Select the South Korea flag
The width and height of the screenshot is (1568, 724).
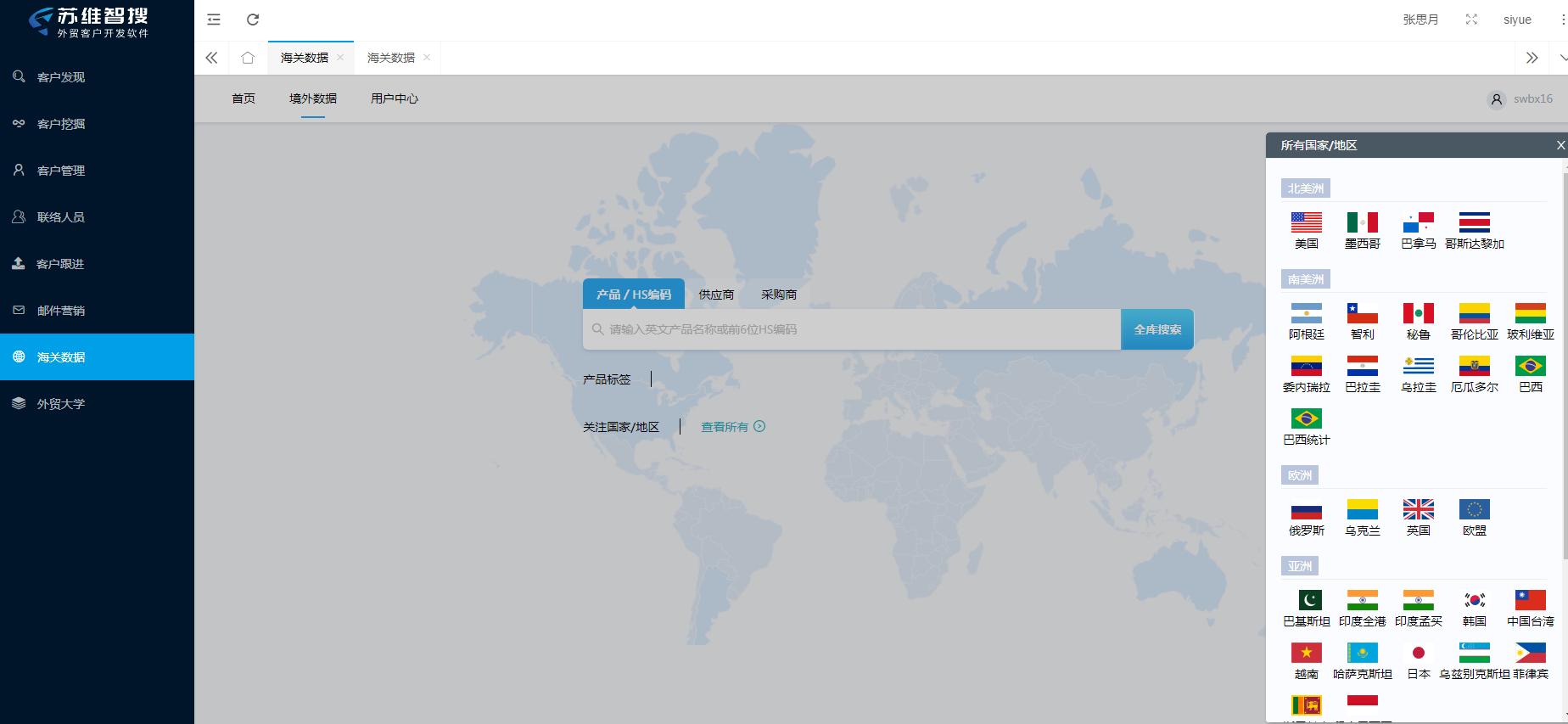pos(1474,600)
